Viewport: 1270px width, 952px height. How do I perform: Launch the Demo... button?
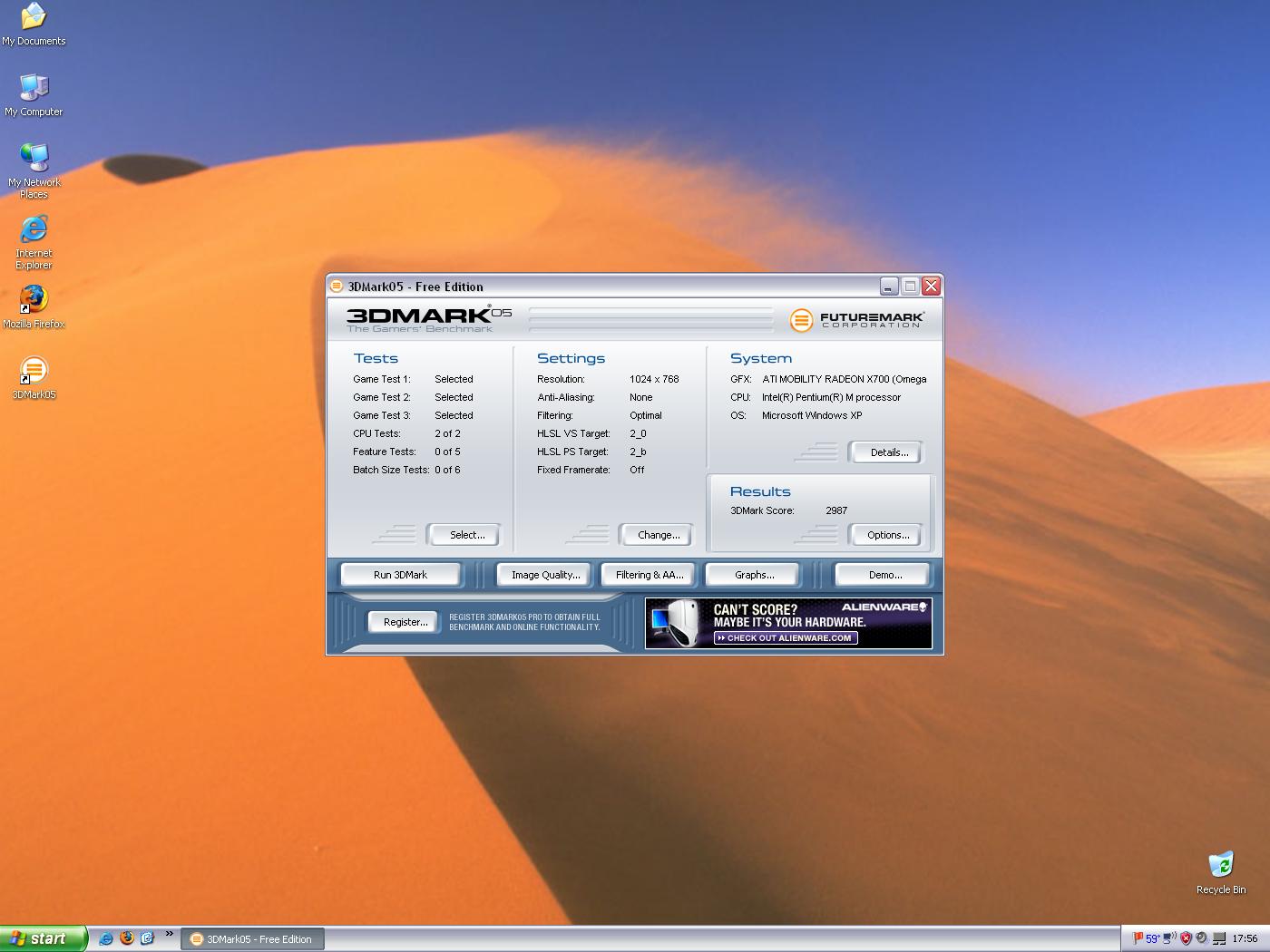(884, 575)
